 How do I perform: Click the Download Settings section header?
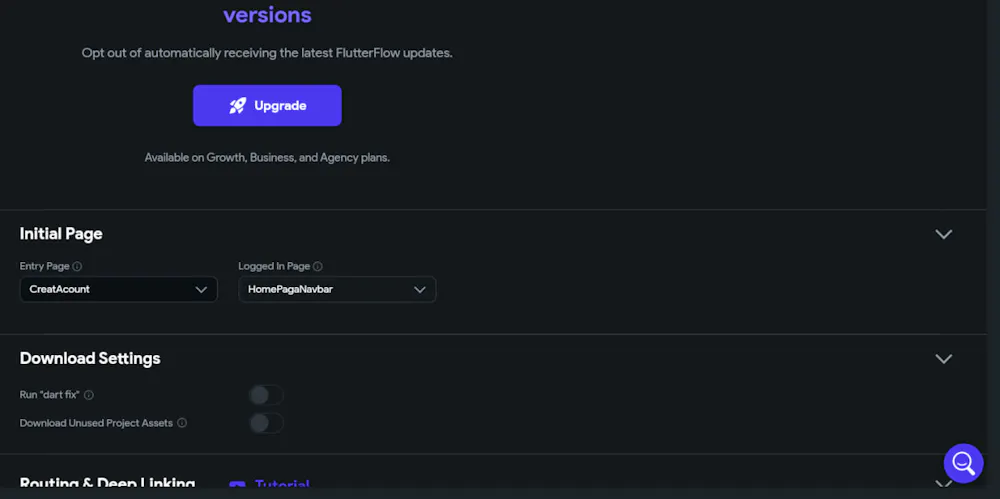[90, 358]
